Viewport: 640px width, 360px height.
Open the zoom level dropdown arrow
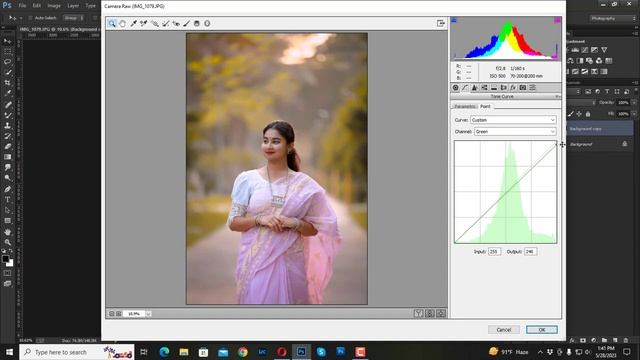pyautogui.click(x=148, y=313)
